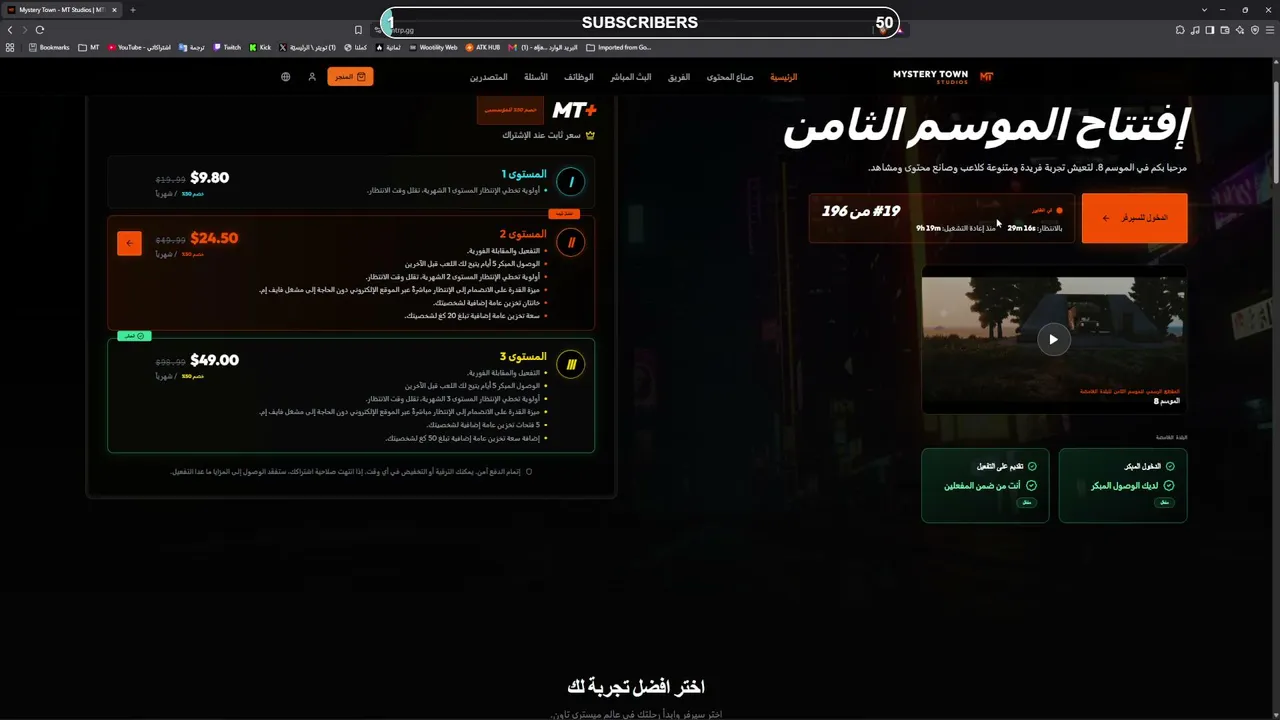Close the Mystery Town browser tab
The image size is (1280, 720).
point(115,10)
